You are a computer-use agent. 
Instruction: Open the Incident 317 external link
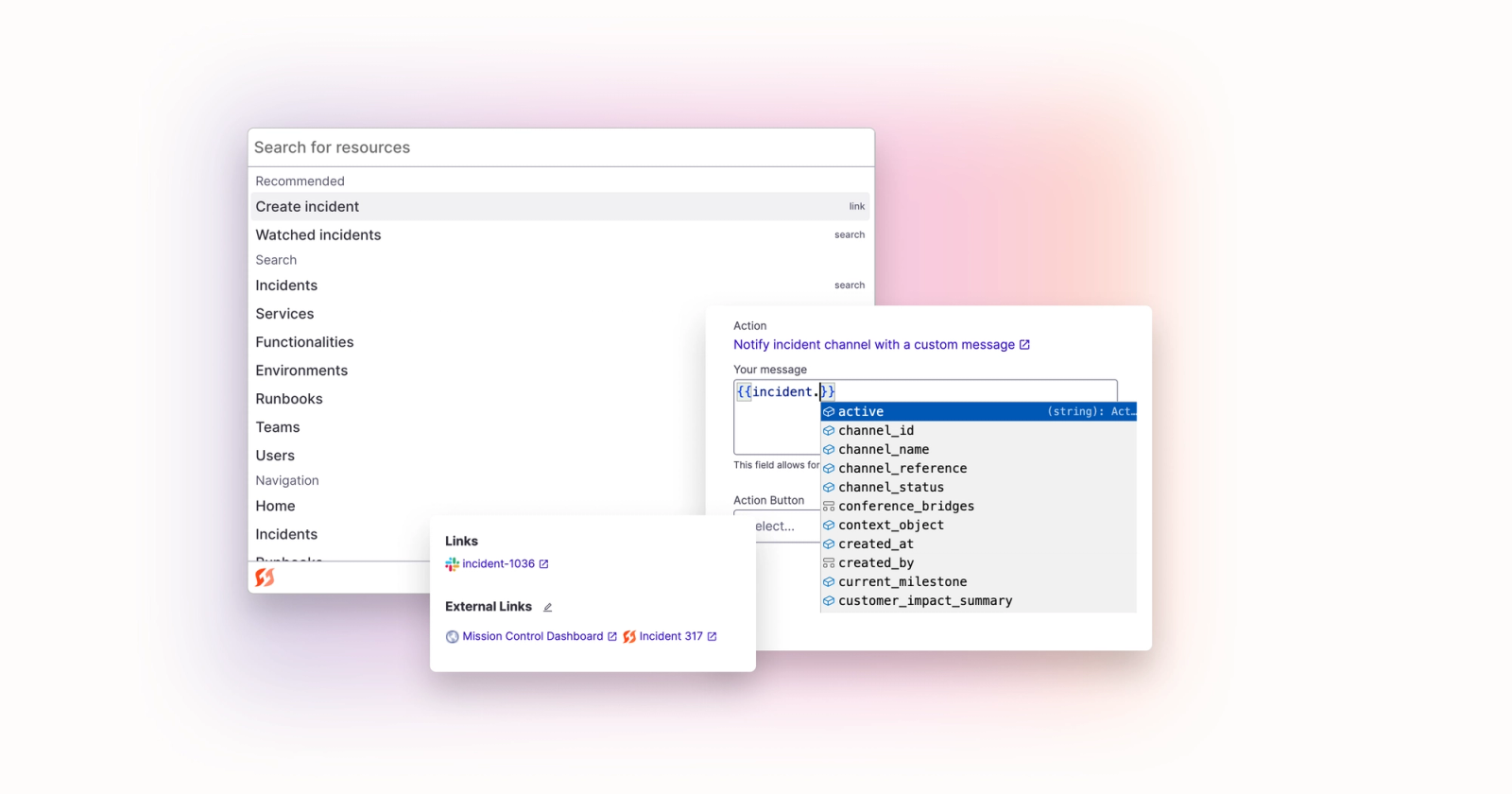pos(671,637)
